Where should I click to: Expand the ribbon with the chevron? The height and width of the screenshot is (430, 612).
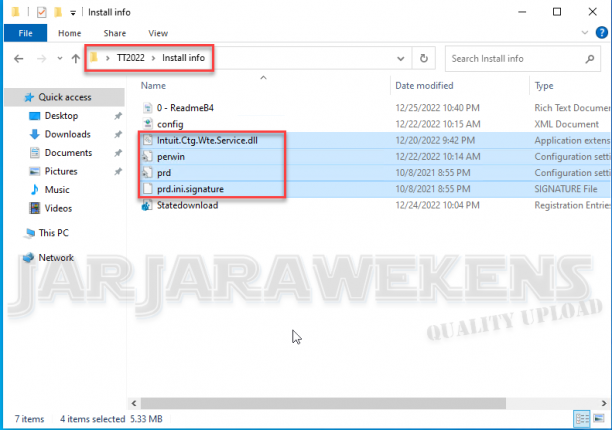(585, 32)
